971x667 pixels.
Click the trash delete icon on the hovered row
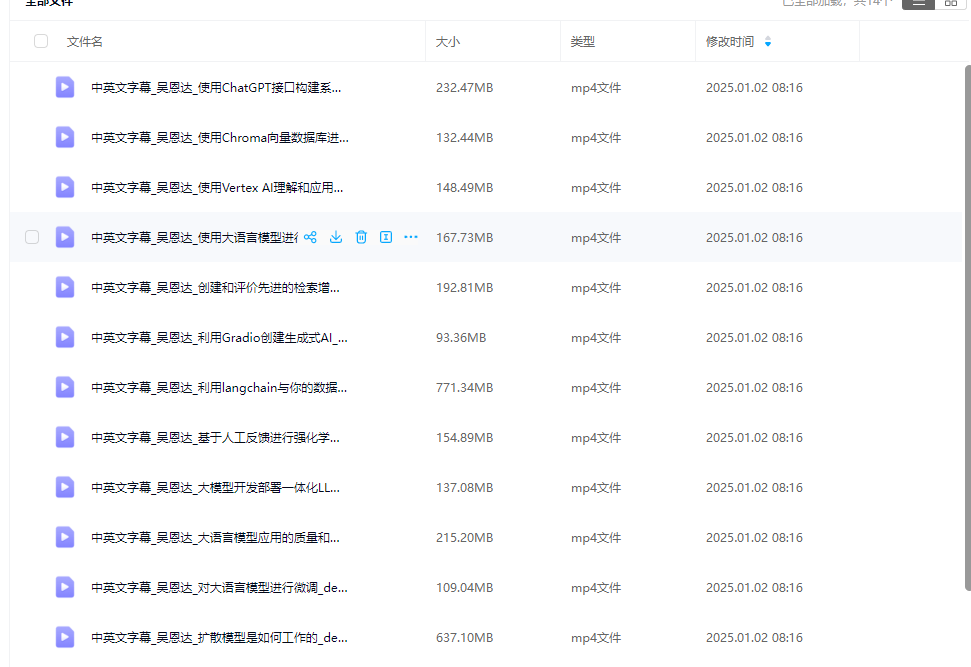(x=361, y=237)
